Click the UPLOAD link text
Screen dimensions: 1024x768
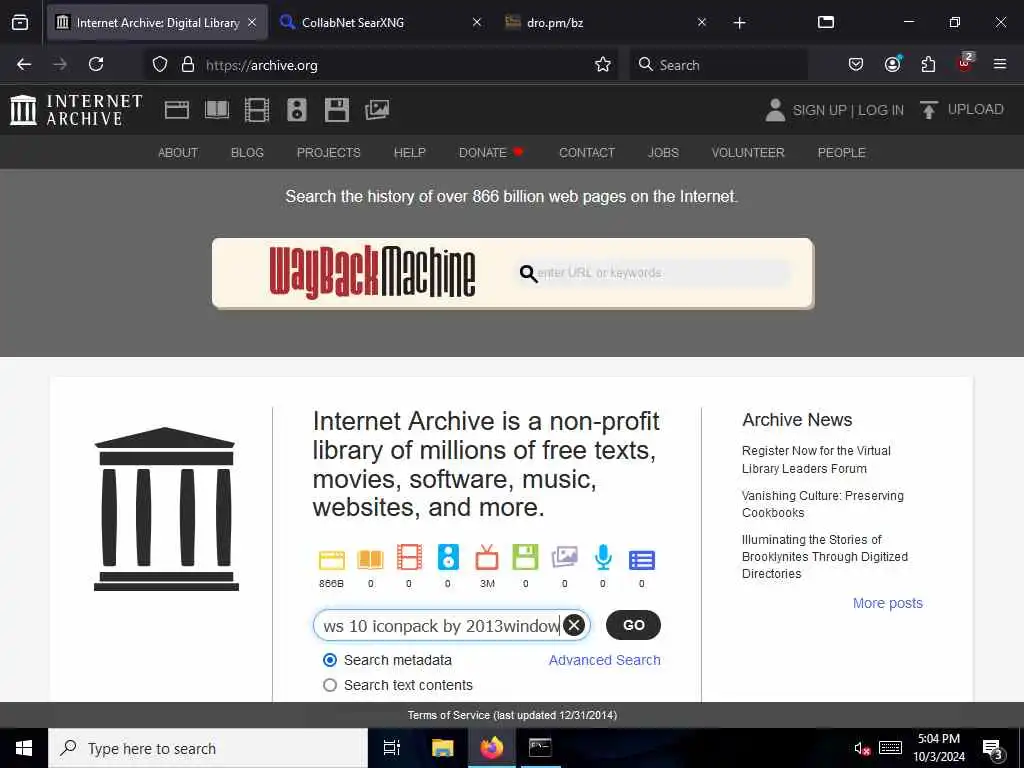click(976, 109)
